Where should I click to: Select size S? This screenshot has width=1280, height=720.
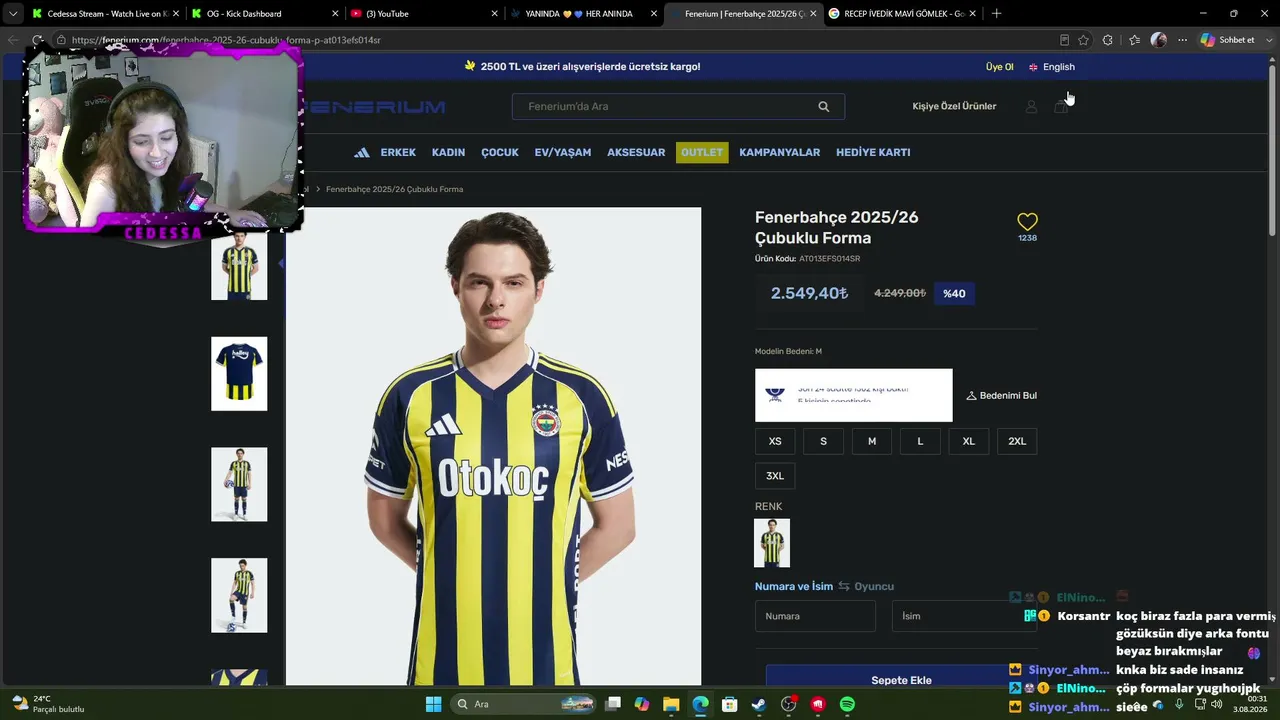823,441
